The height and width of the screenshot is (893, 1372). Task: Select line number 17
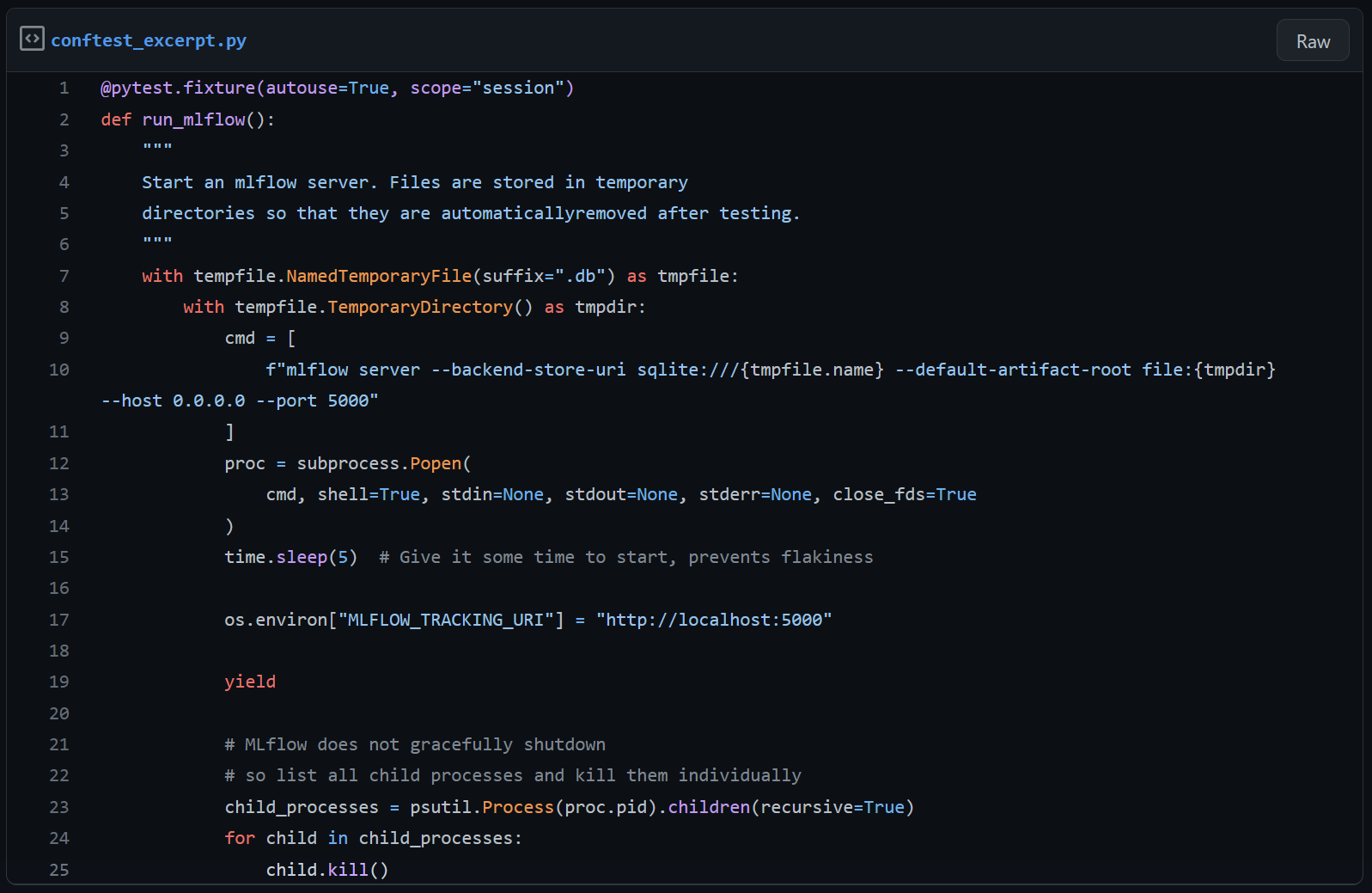[59, 620]
